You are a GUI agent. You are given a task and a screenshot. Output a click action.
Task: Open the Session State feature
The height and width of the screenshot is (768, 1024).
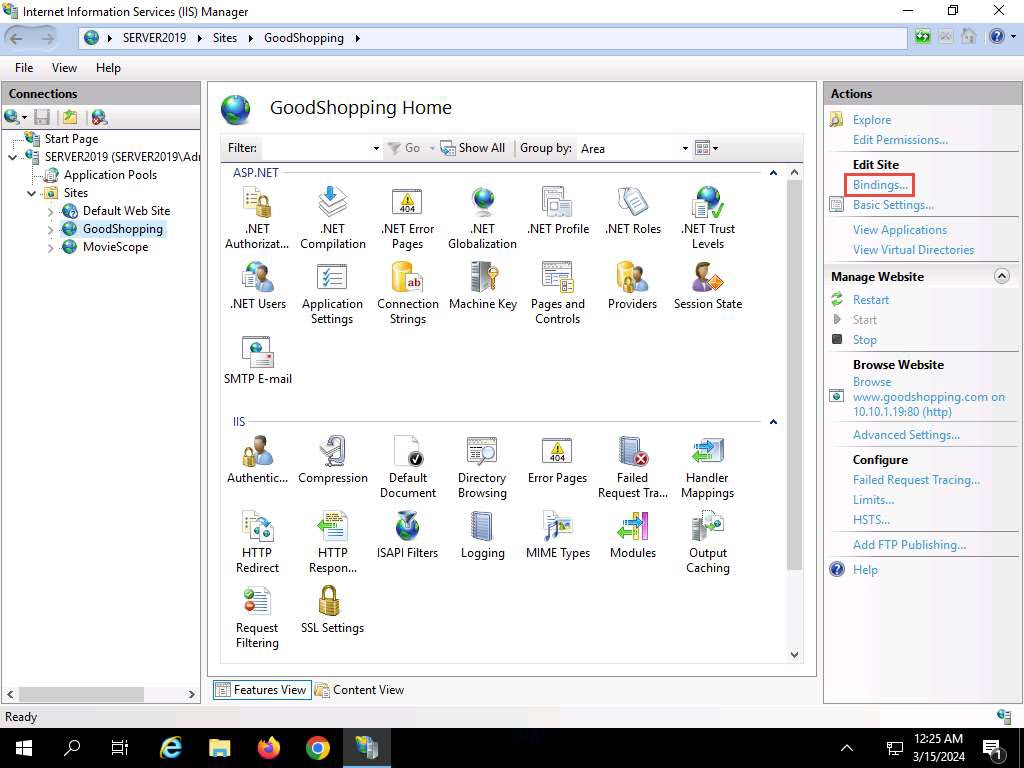707,285
